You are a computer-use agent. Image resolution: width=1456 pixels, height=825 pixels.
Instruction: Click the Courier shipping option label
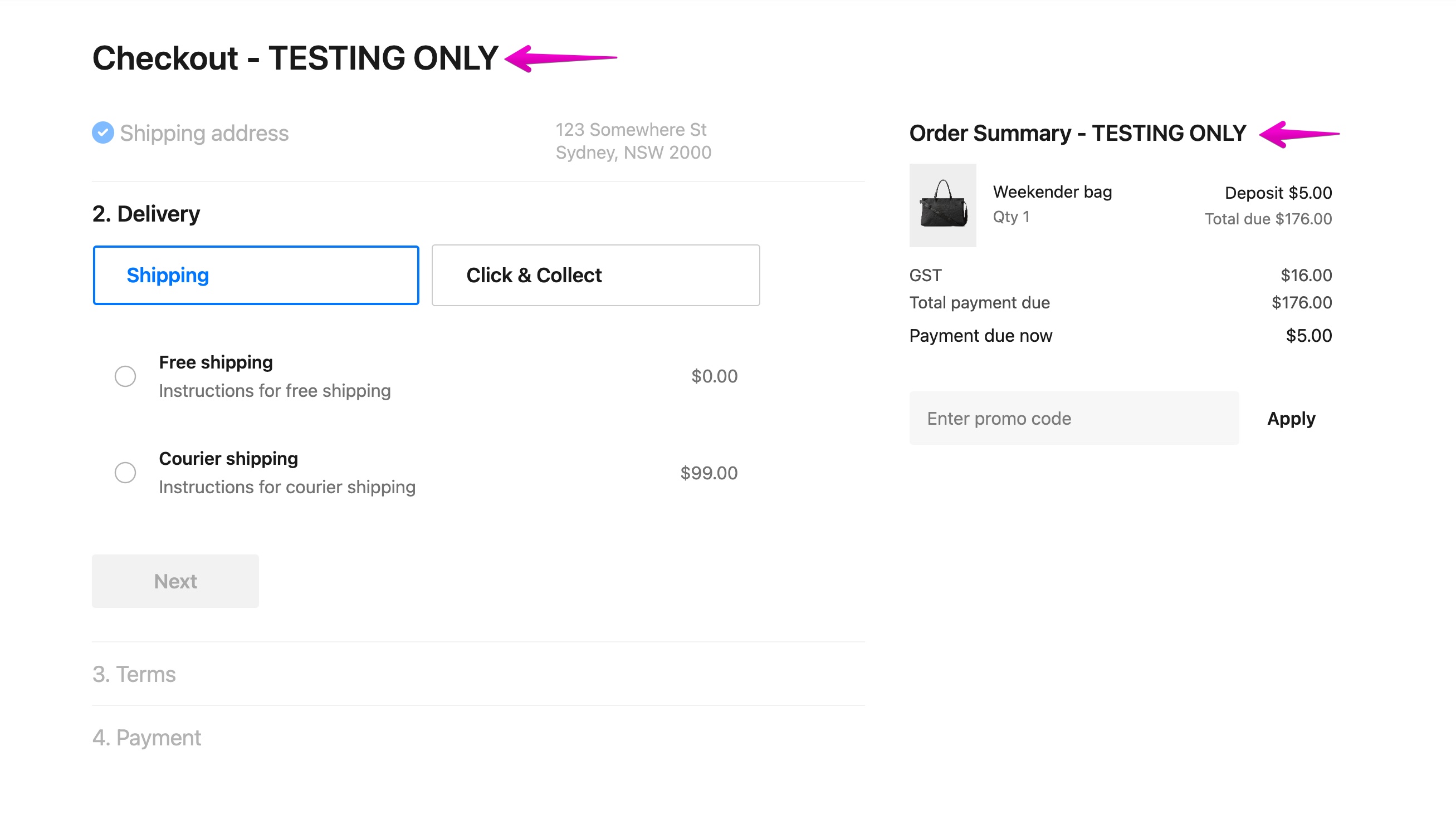tap(228, 459)
